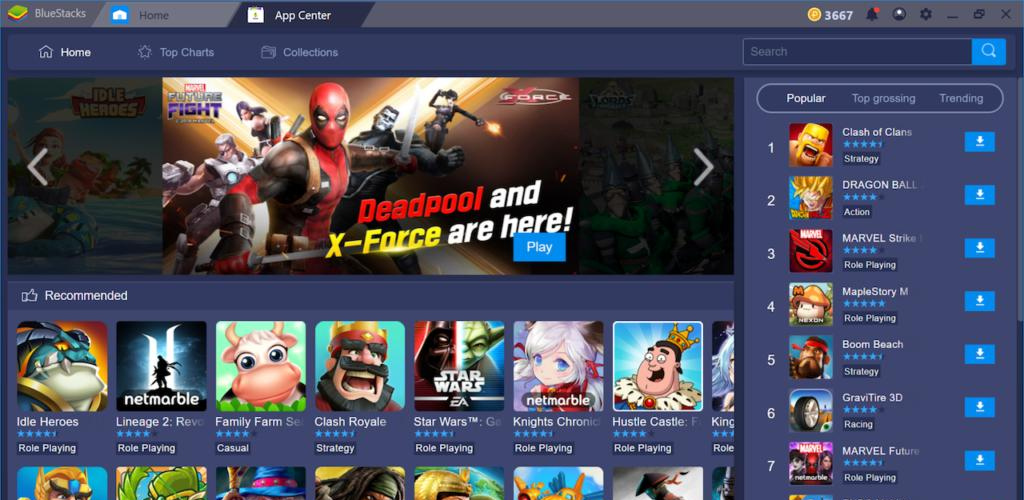Open DRAGON BALL app icon
The image size is (1024, 500).
click(x=810, y=198)
